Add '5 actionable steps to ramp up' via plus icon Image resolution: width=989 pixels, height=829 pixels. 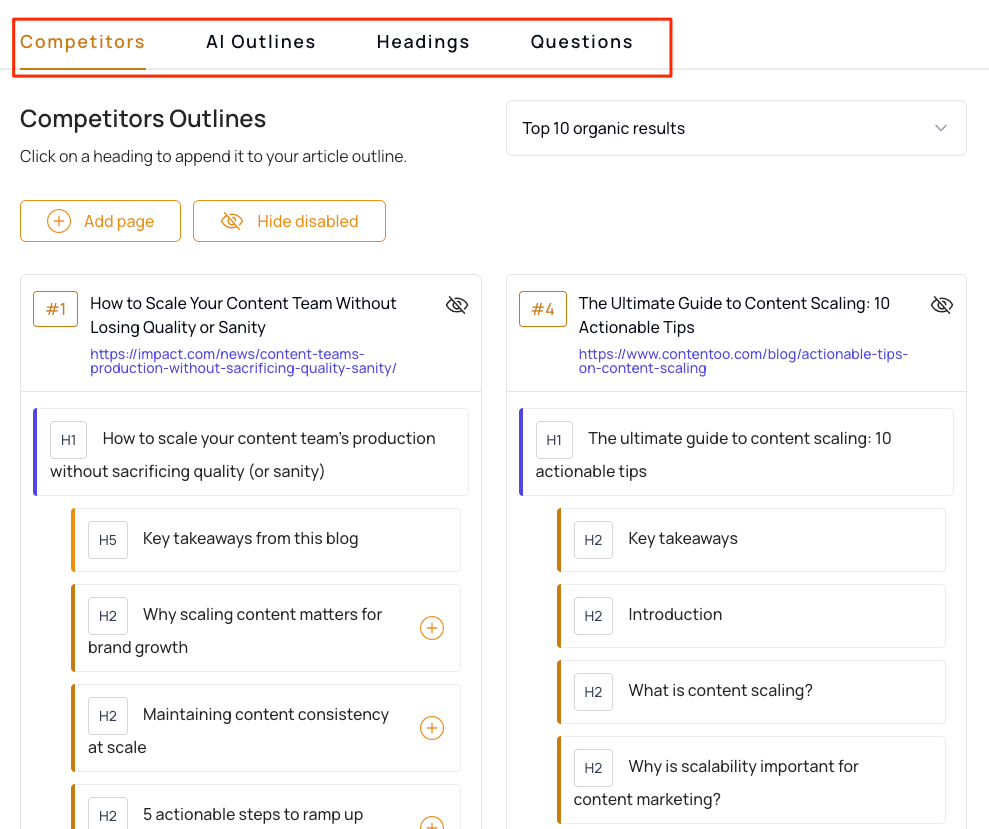pos(432,823)
